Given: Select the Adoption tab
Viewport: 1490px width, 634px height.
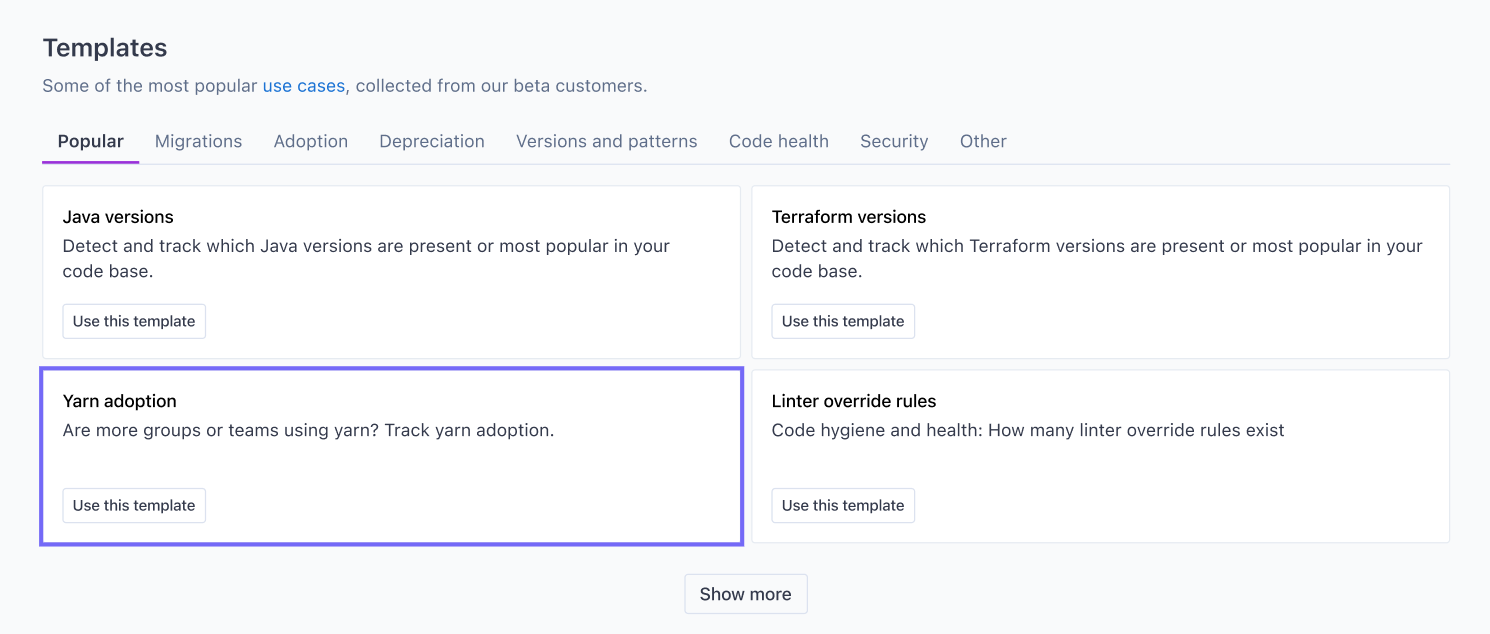Looking at the screenshot, I should coord(310,141).
